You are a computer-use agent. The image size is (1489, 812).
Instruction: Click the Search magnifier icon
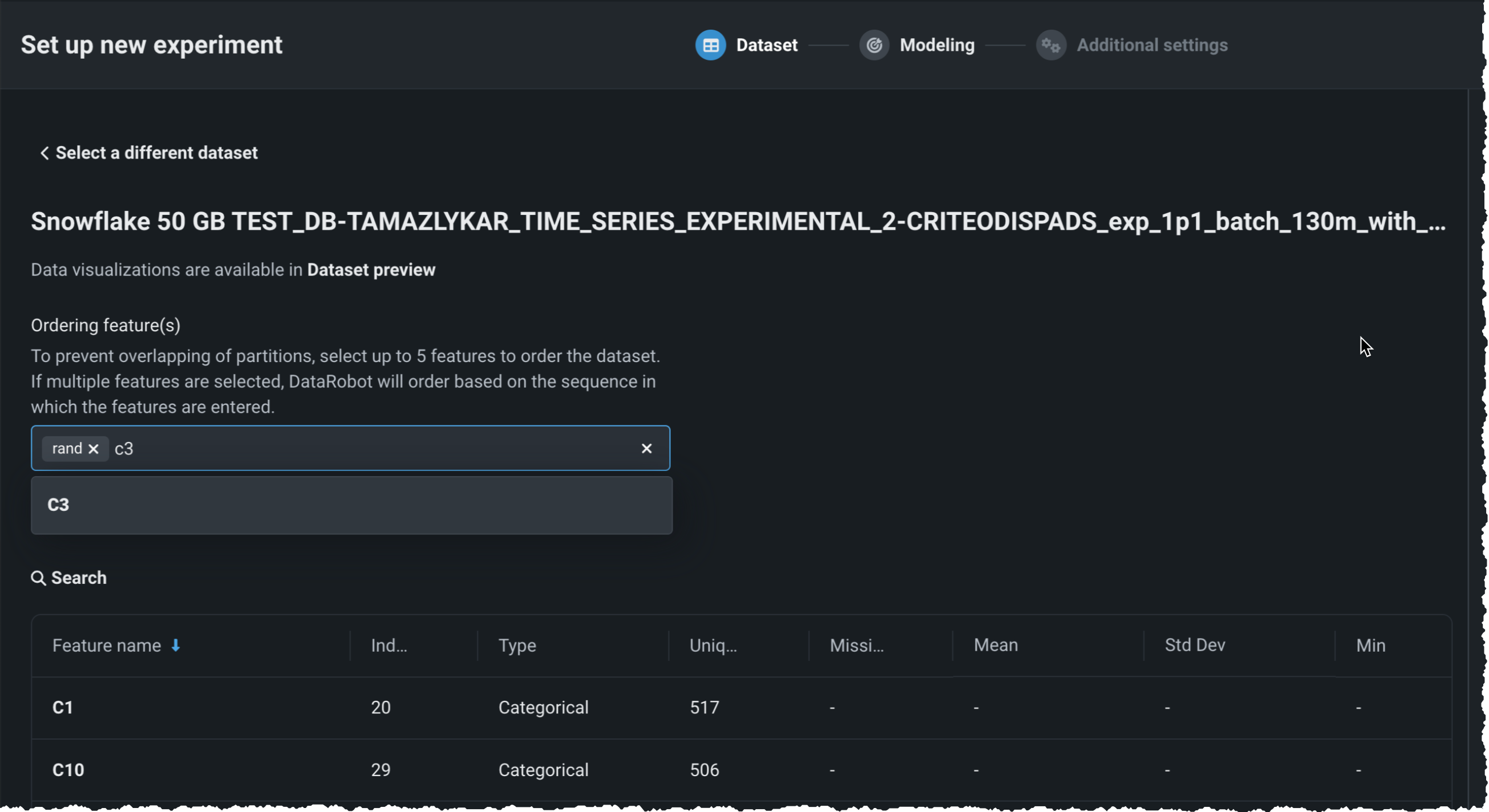(x=38, y=578)
